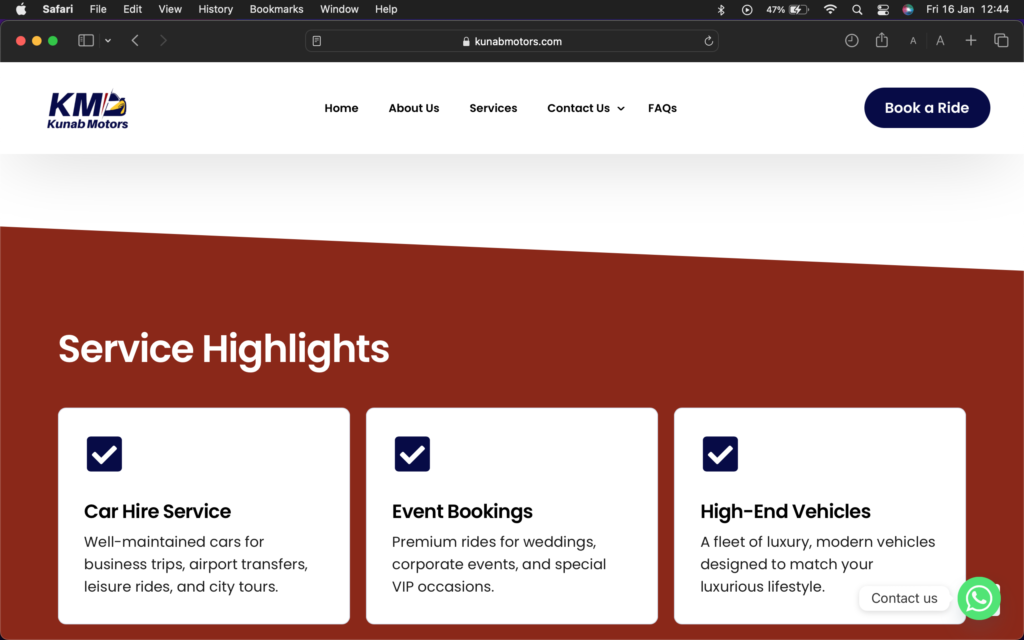
Task: Open the sidebar options dropdown arrow
Action: click(107, 41)
